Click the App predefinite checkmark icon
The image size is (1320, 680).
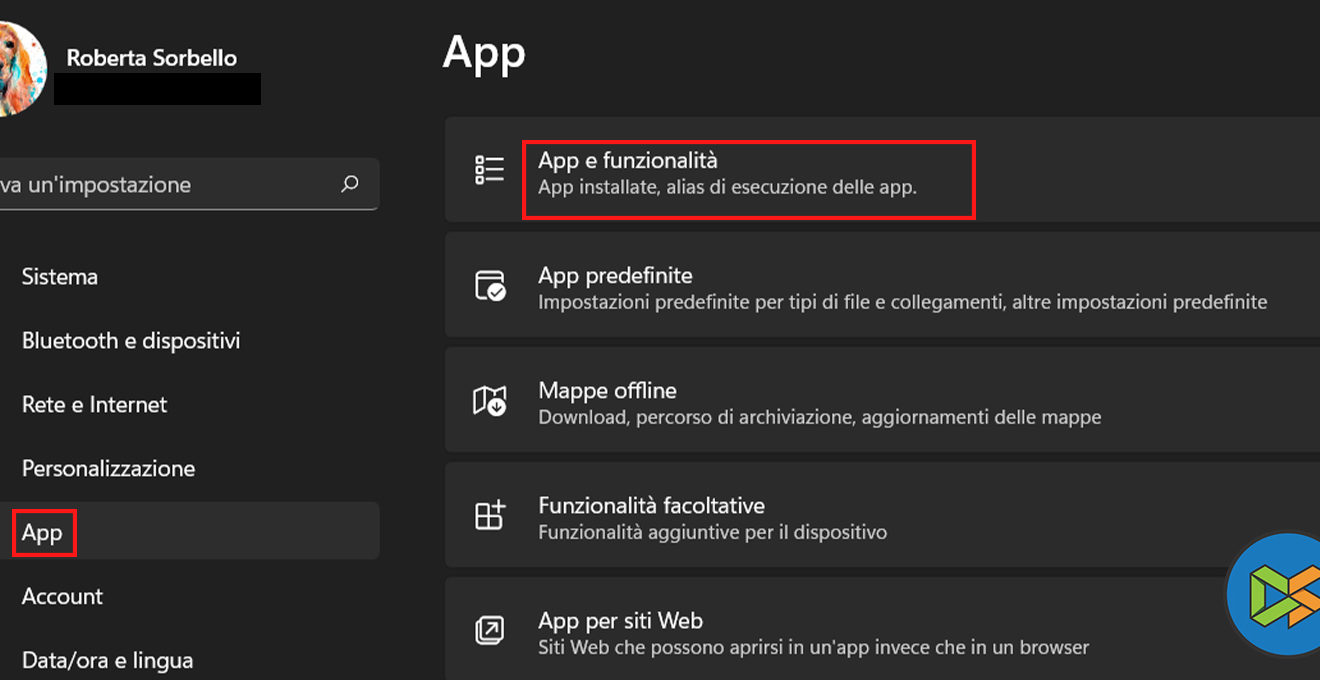(x=490, y=286)
